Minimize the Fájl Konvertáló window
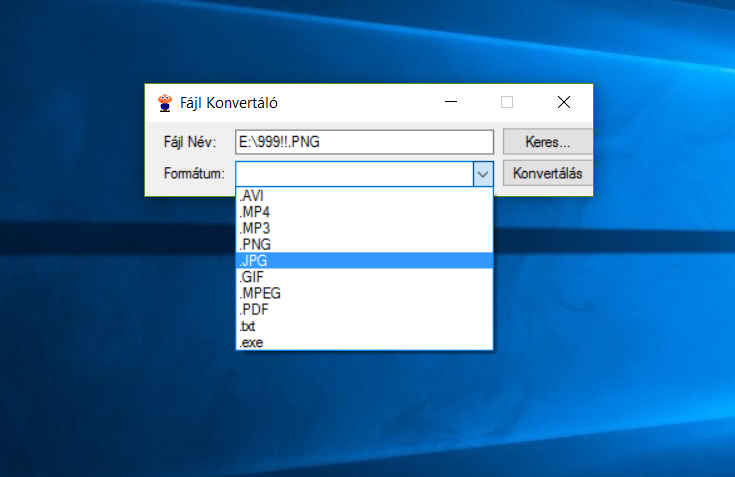This screenshot has width=735, height=477. 451,102
